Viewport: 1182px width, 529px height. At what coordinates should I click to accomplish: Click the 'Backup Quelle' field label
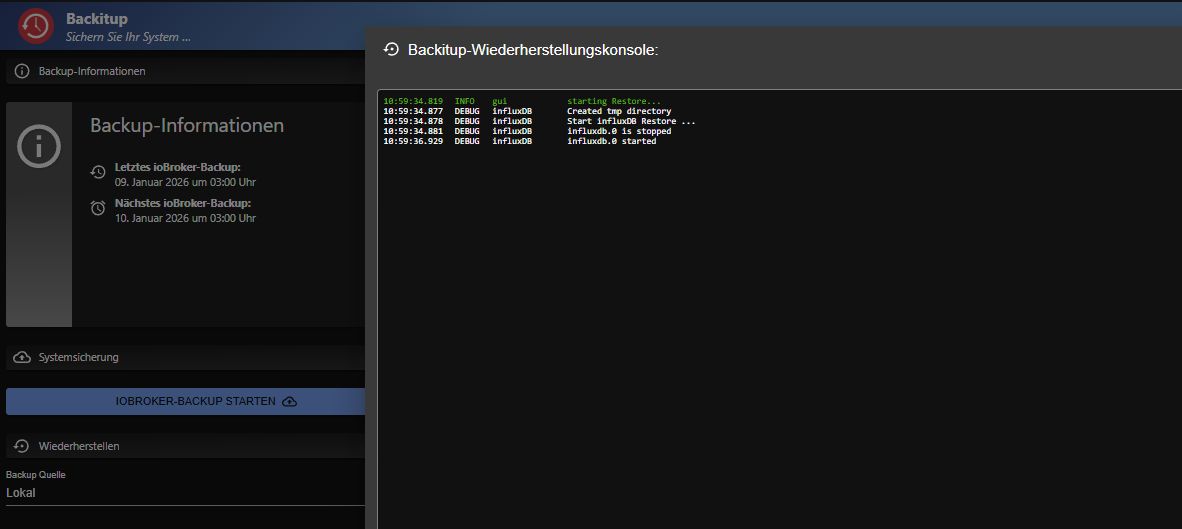click(x=36, y=475)
